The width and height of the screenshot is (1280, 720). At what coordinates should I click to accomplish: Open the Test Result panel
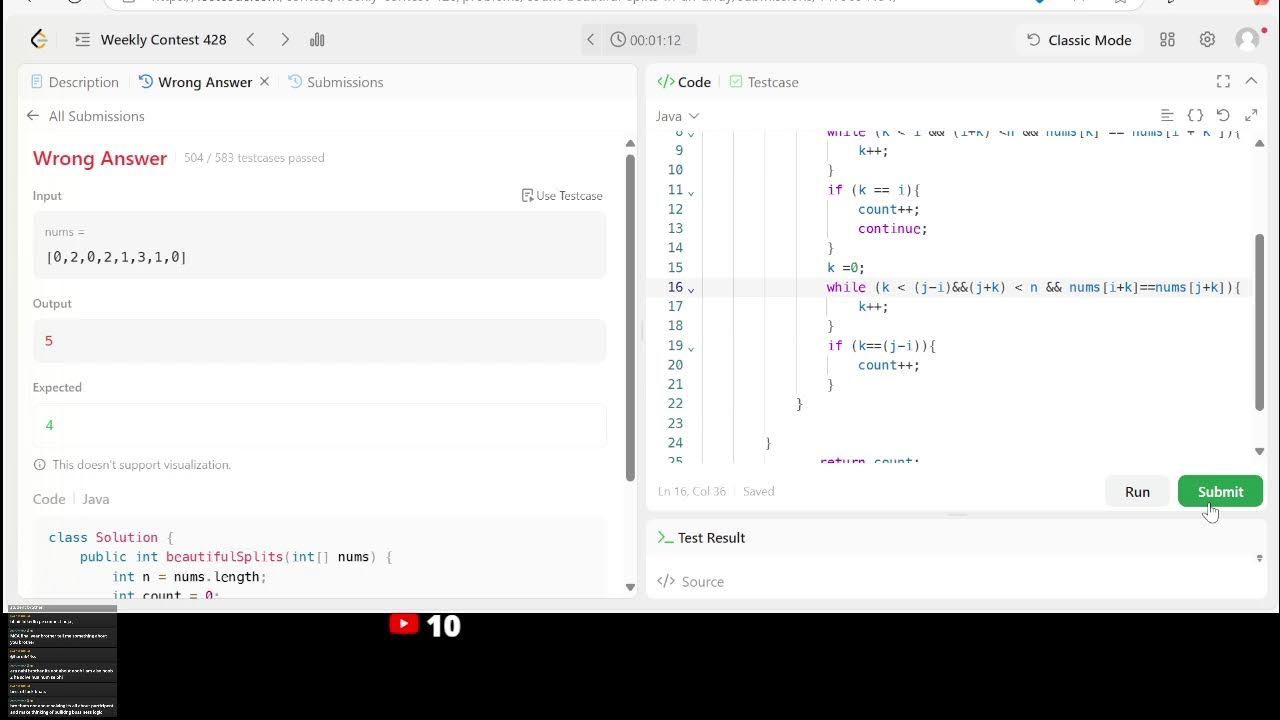[701, 538]
